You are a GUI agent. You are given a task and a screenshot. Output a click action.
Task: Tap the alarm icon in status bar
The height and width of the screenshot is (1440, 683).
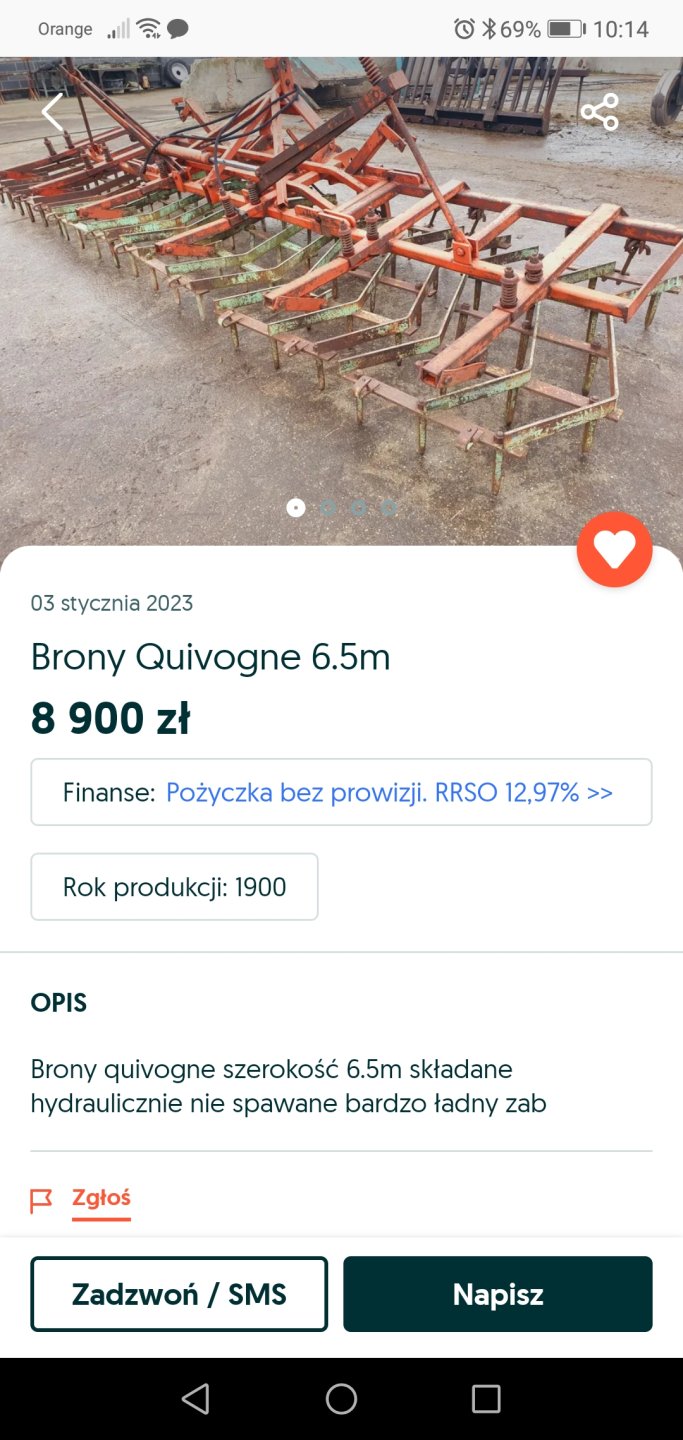464,29
